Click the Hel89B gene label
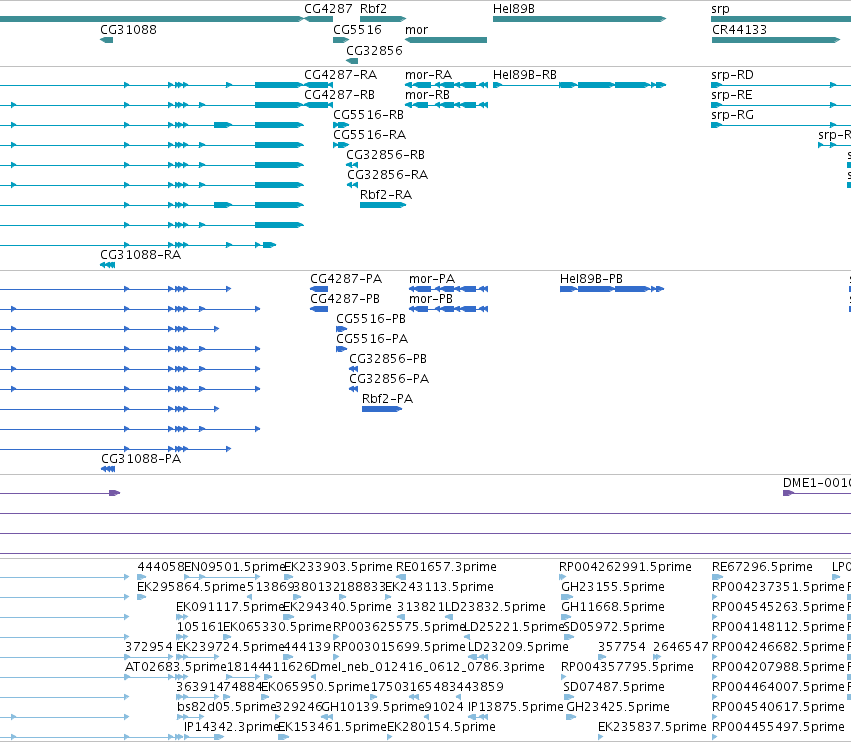Image resolution: width=851 pixels, height=742 pixels. pyautogui.click(x=513, y=9)
